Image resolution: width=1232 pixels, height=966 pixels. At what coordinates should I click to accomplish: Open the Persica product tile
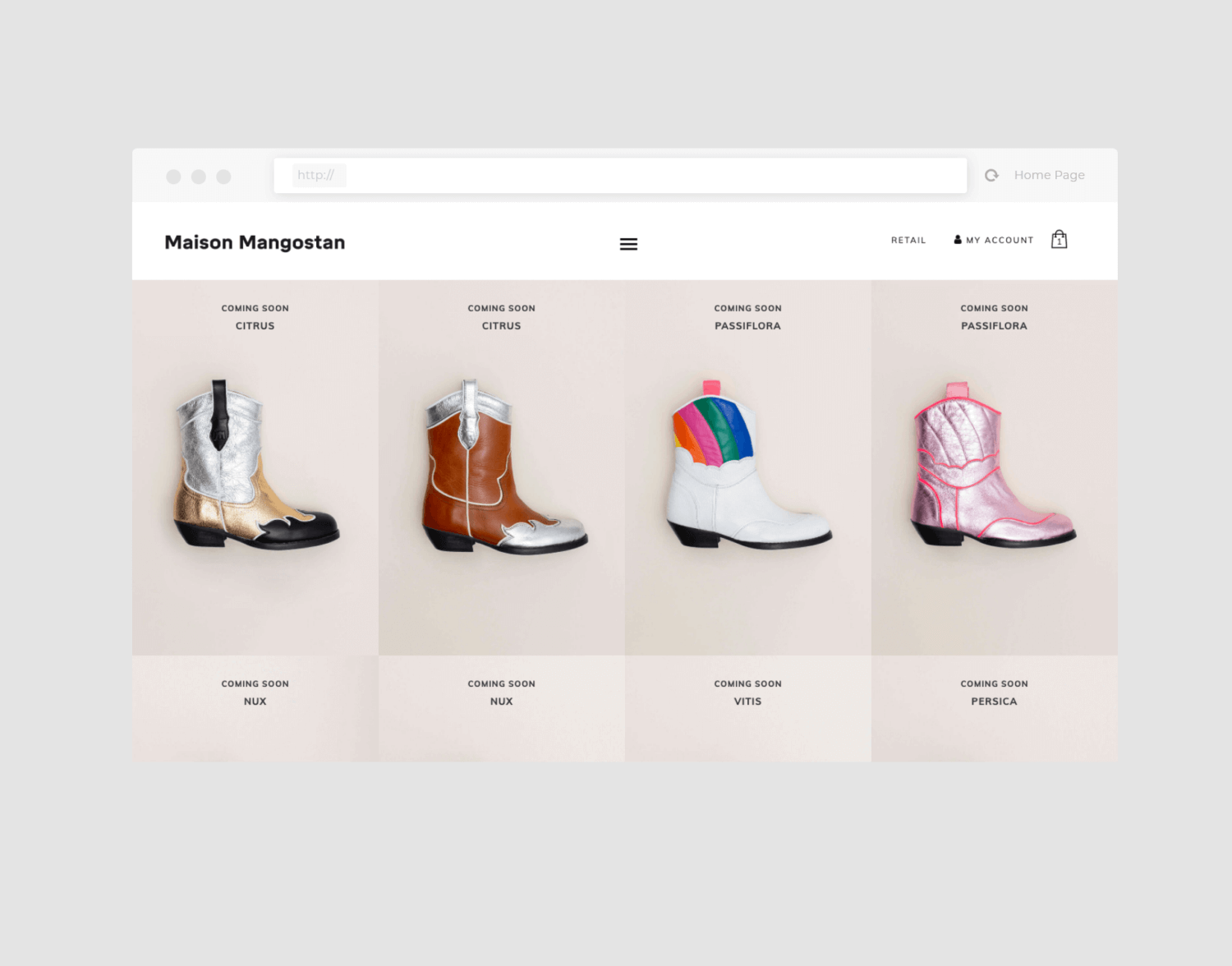point(994,707)
